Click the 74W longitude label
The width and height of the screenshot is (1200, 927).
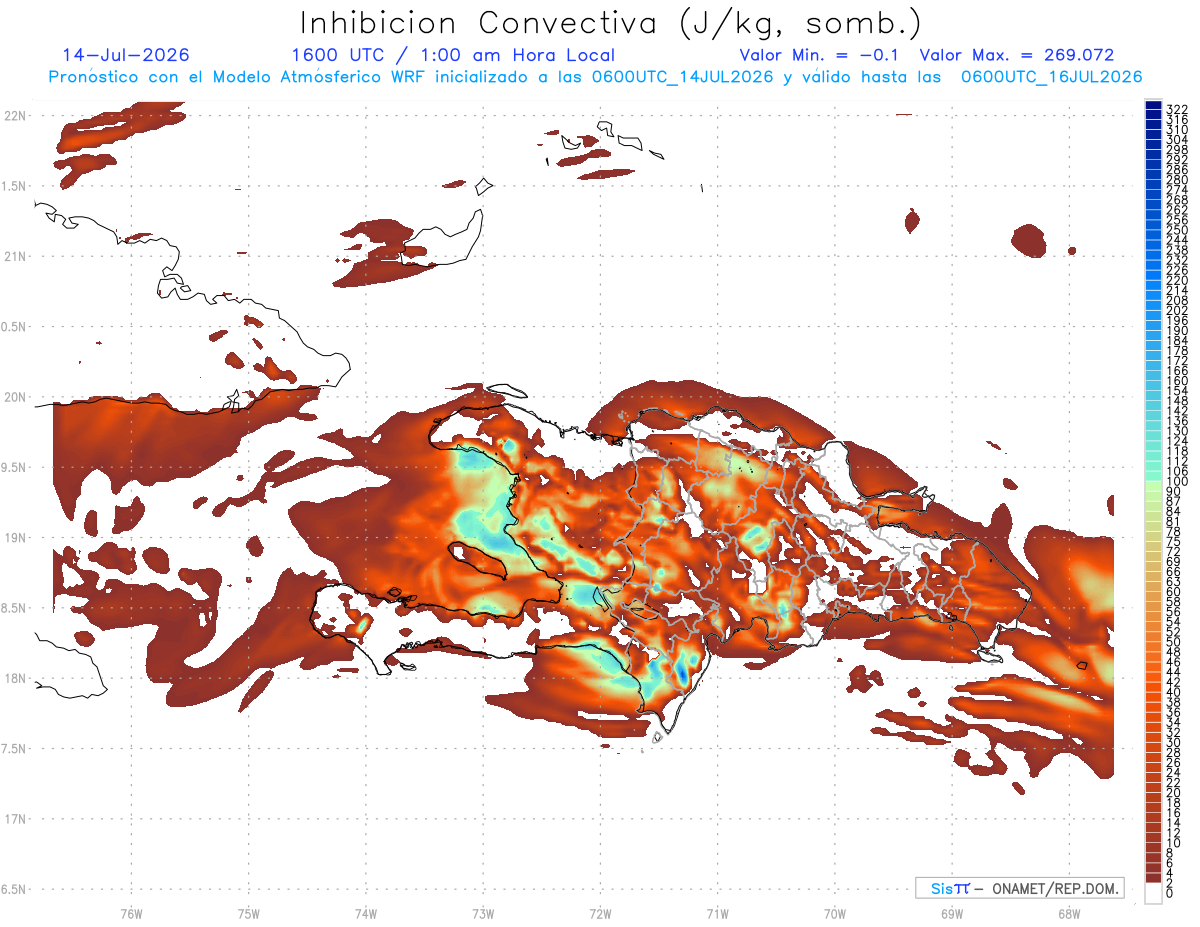tap(365, 913)
